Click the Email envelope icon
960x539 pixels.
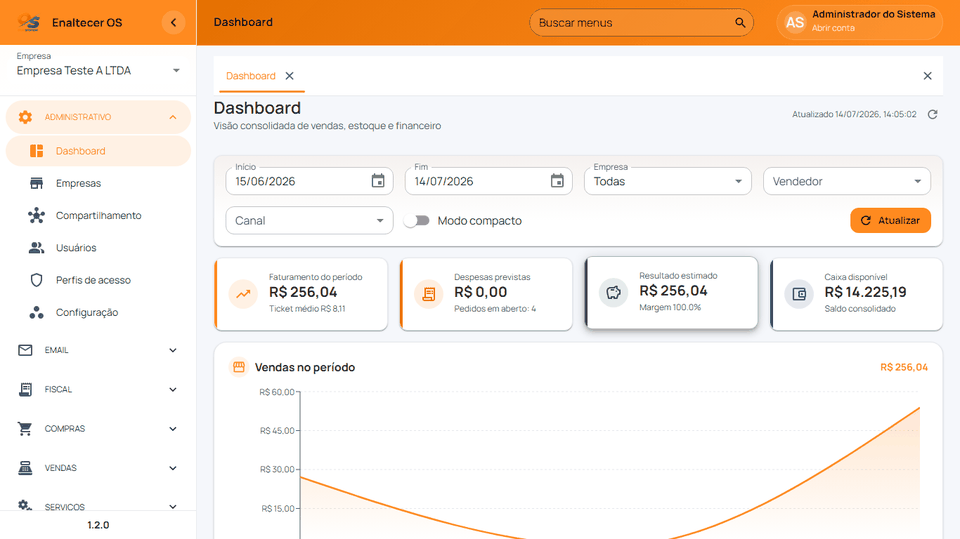25,350
